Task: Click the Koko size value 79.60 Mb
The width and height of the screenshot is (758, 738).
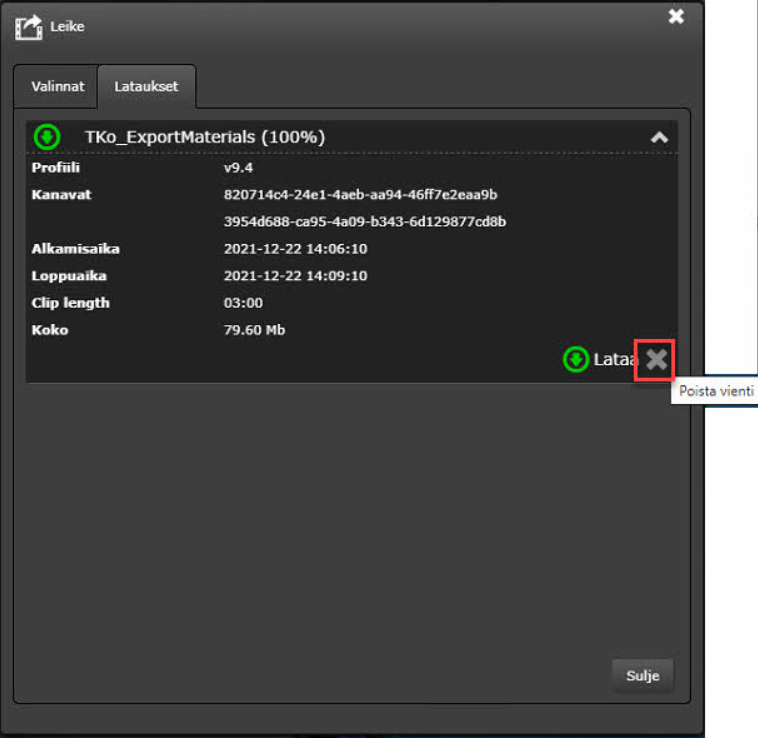Action: (254, 330)
